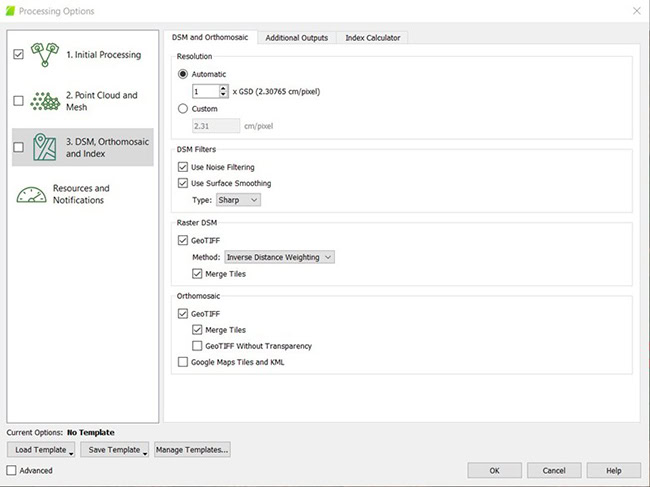This screenshot has width=650, height=487.
Task: Uncheck the Initial Processing checkbox
Action: [18, 54]
